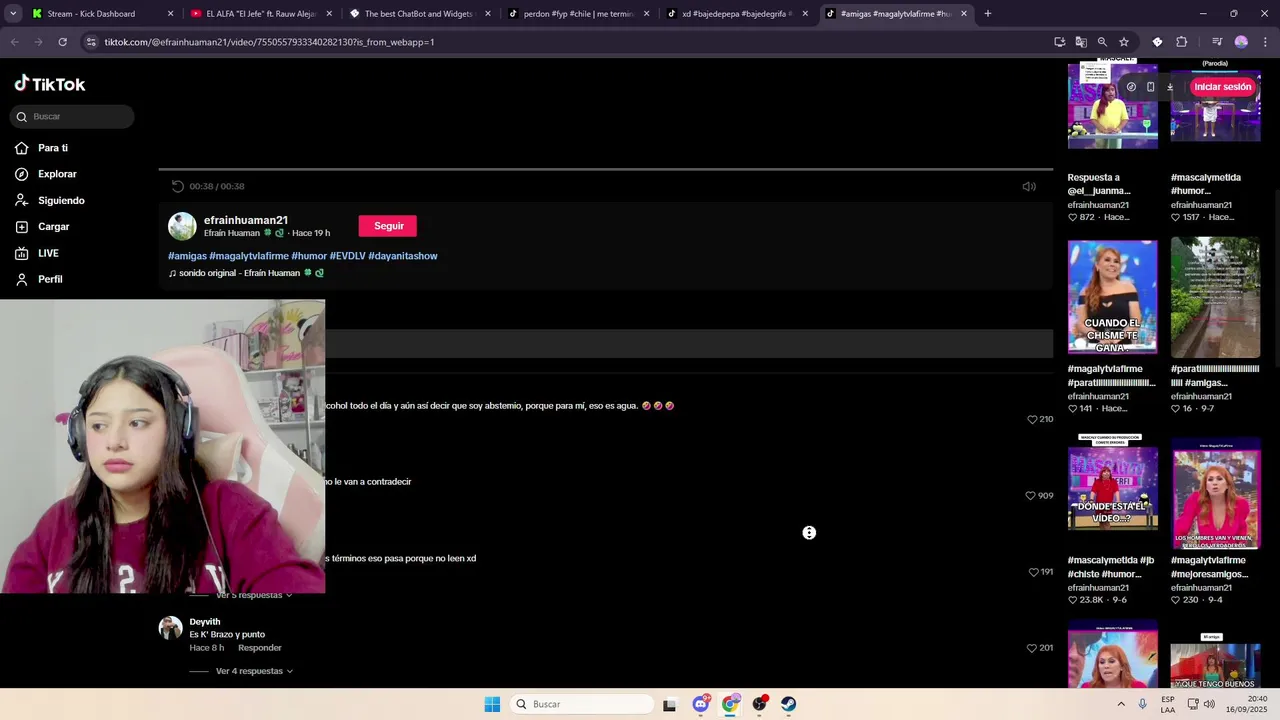Open a new browser tab

pyautogui.click(x=987, y=14)
